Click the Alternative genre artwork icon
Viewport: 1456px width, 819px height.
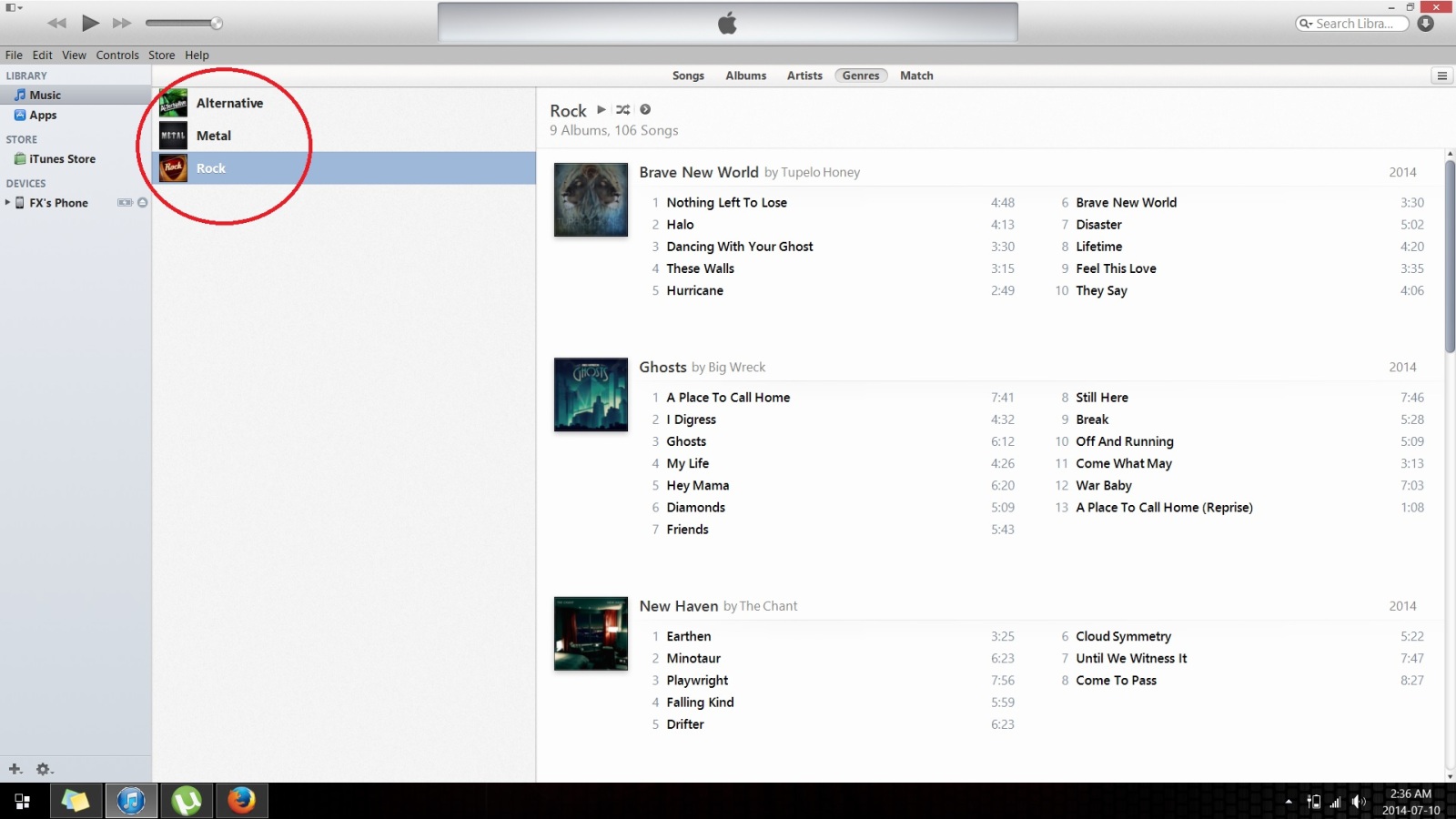click(173, 103)
